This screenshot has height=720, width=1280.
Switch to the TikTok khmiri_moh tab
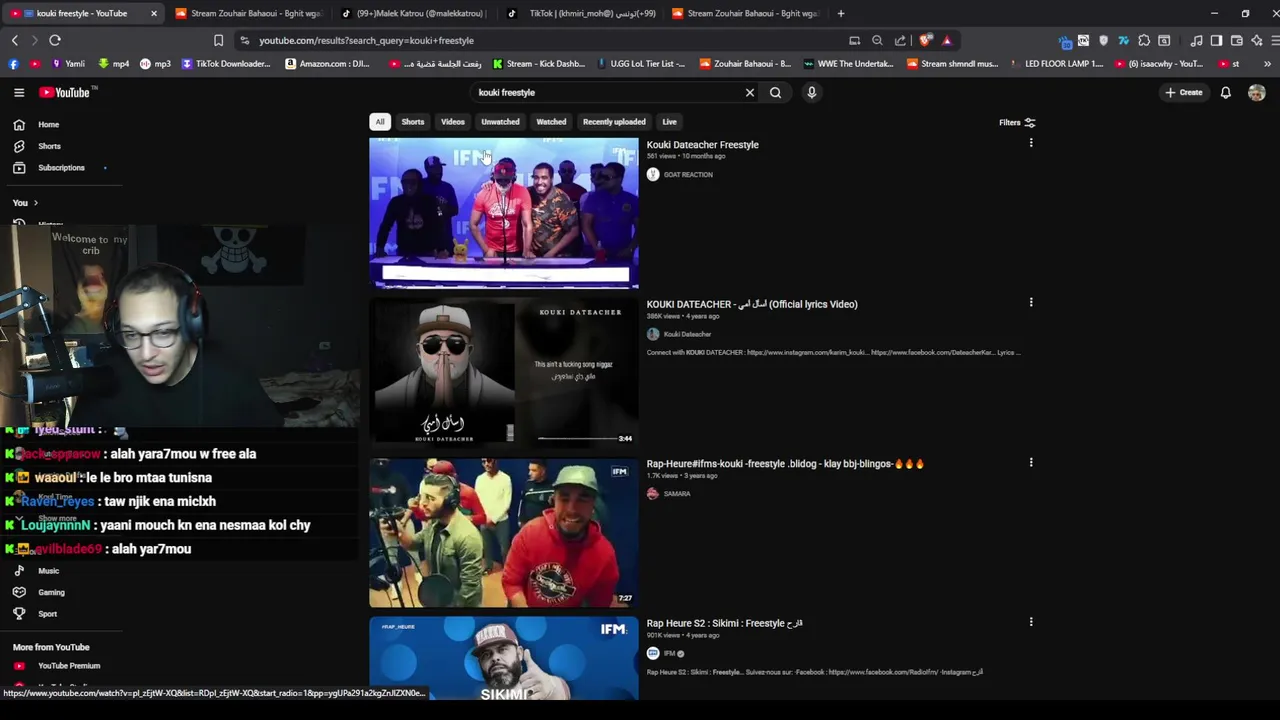pyautogui.click(x=580, y=14)
